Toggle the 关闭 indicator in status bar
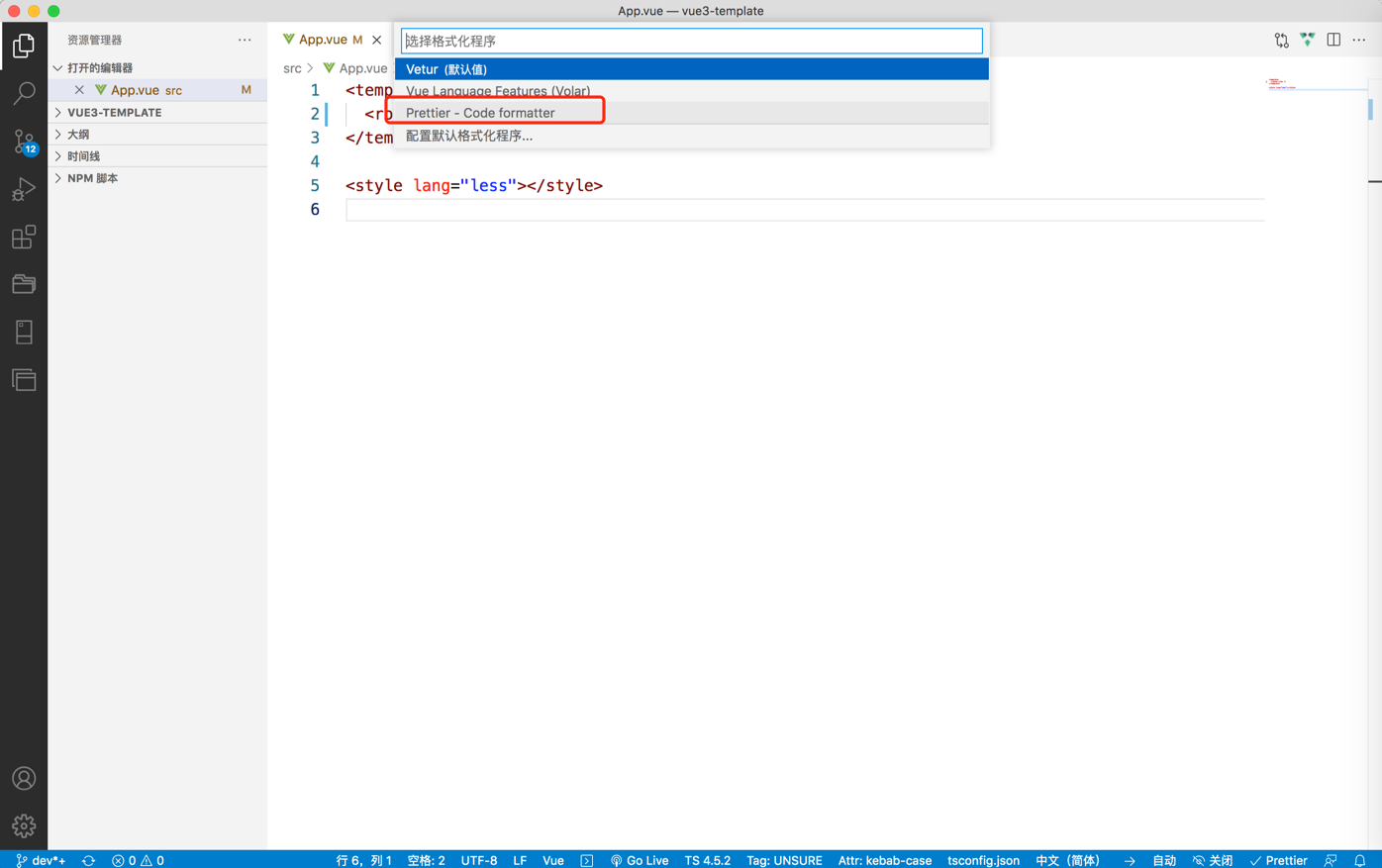Viewport: 1382px width, 868px height. [1213, 860]
